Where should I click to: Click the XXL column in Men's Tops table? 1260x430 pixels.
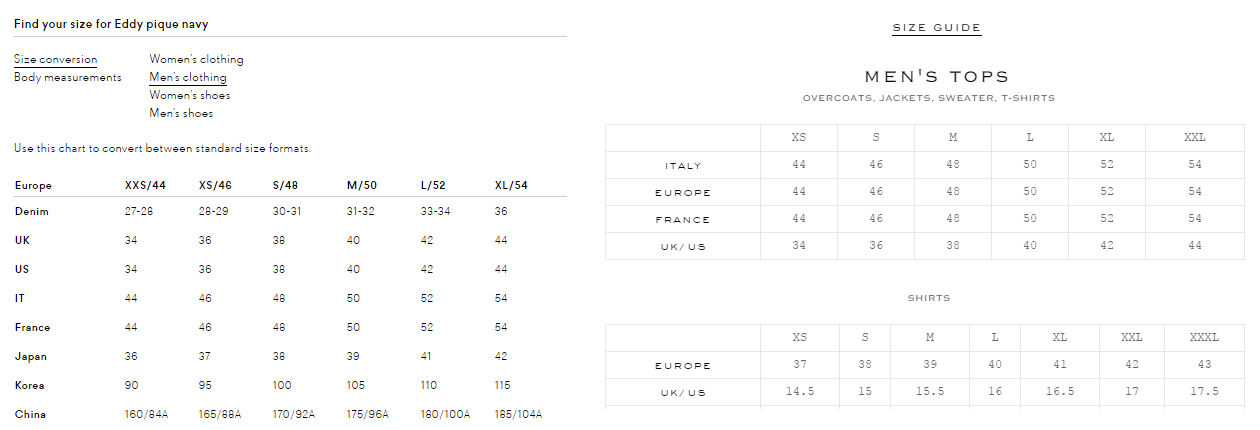pyautogui.click(x=1194, y=137)
